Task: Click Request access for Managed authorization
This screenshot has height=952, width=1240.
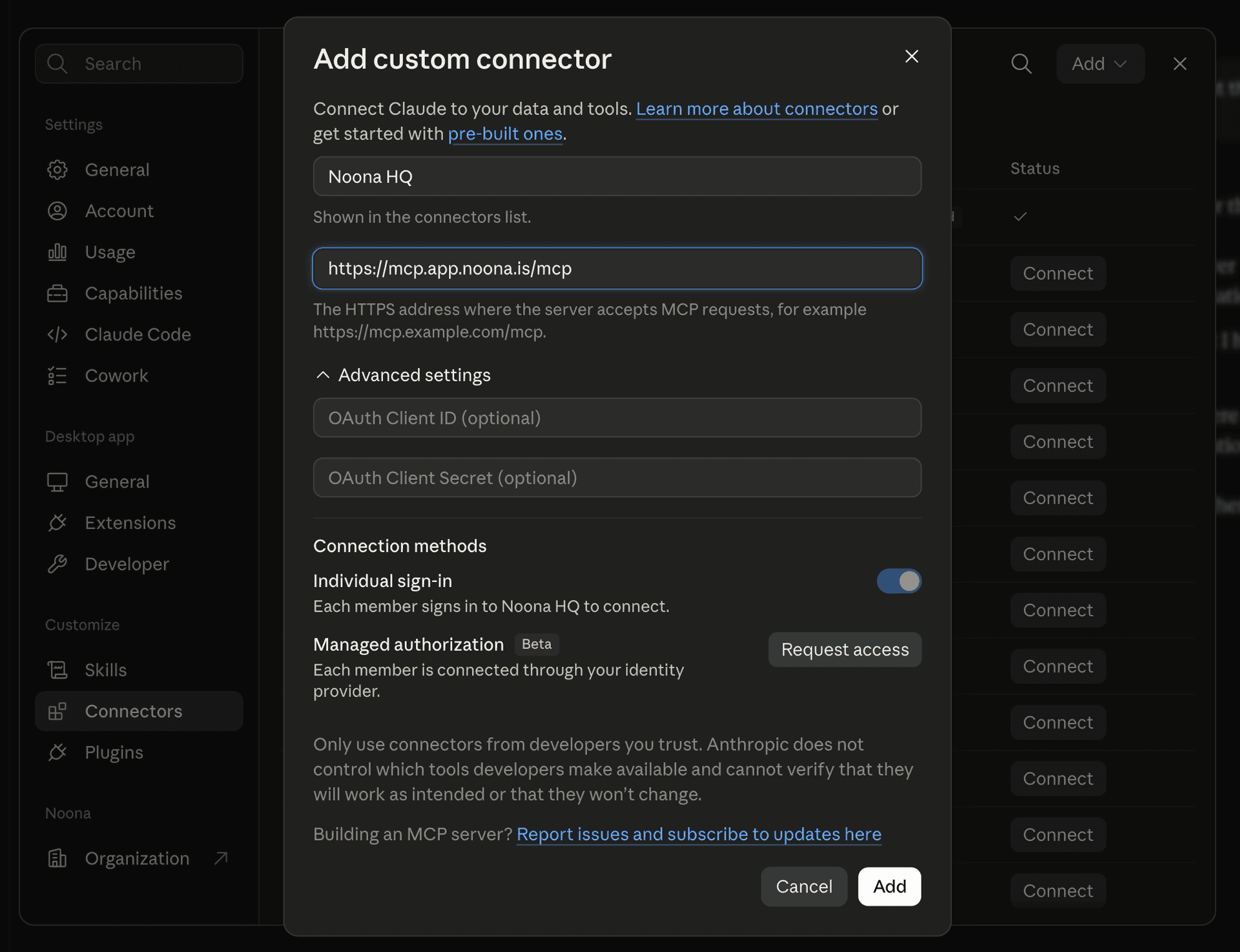Action: coord(845,649)
